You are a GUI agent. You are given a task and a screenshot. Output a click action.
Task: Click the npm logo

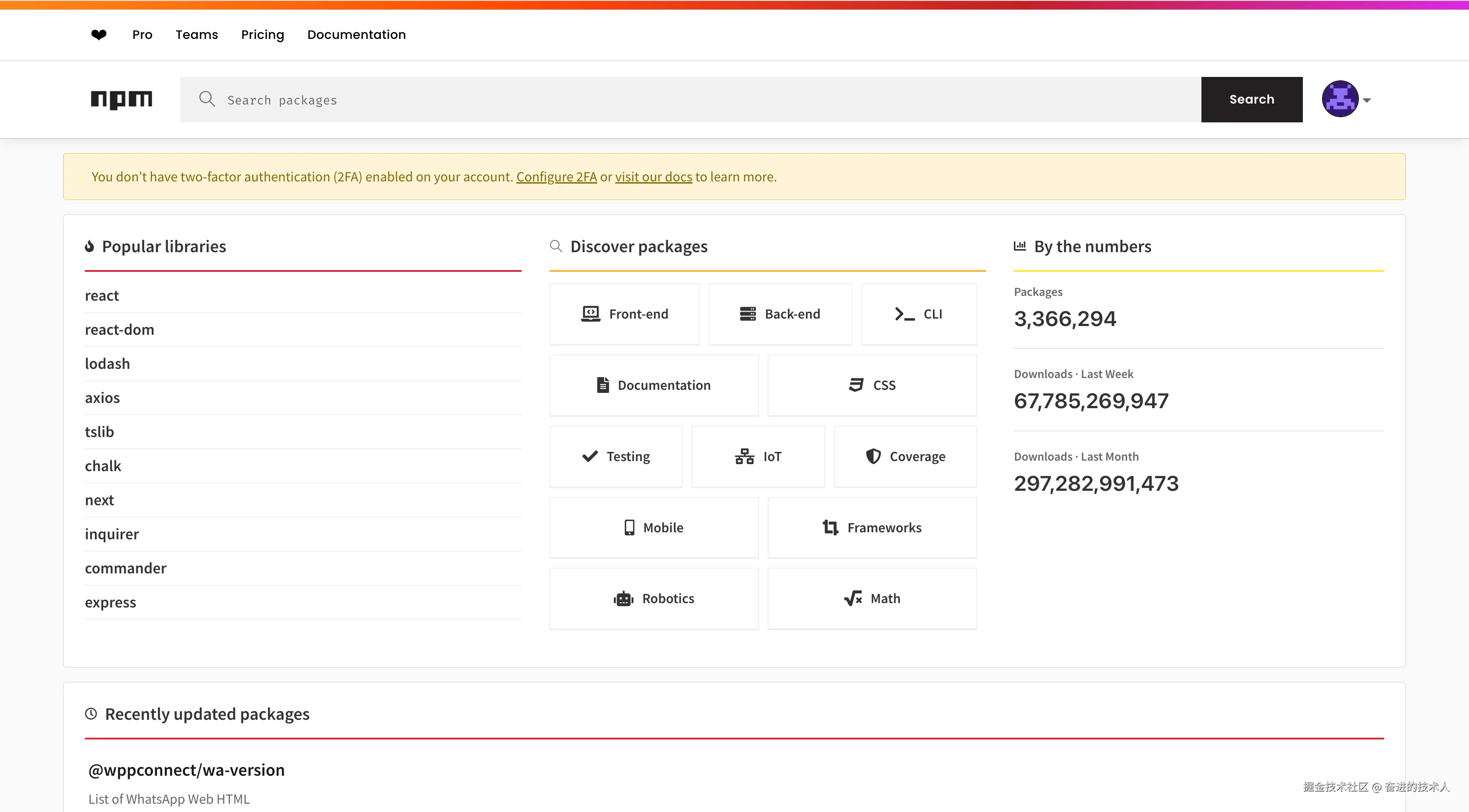(x=122, y=99)
